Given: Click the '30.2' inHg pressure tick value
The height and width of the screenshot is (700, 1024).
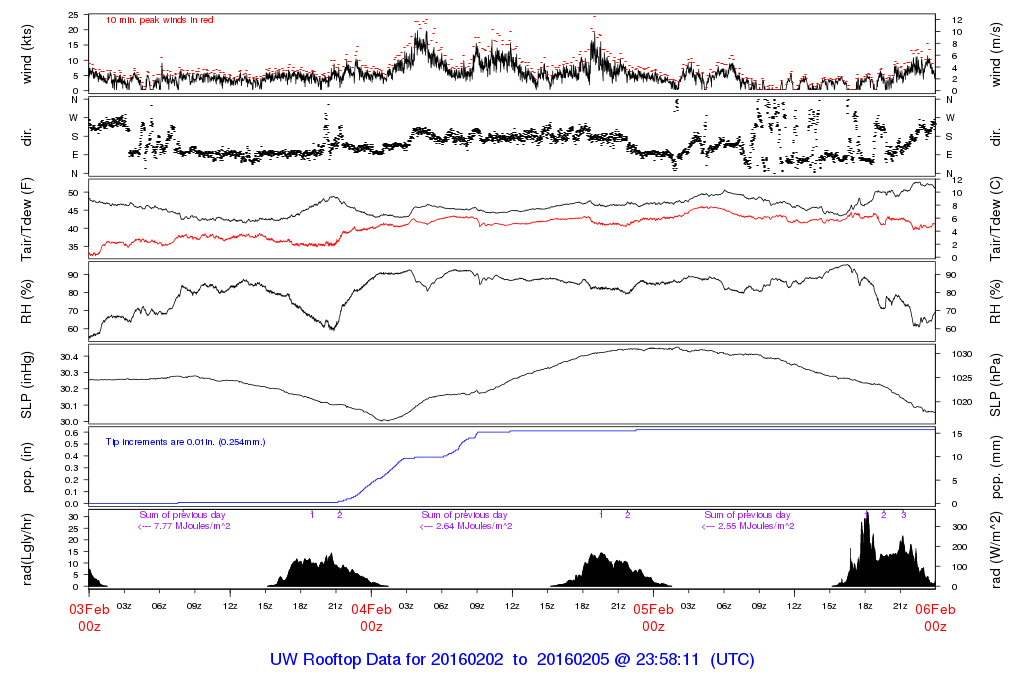Looking at the screenshot, I should 69,389.
